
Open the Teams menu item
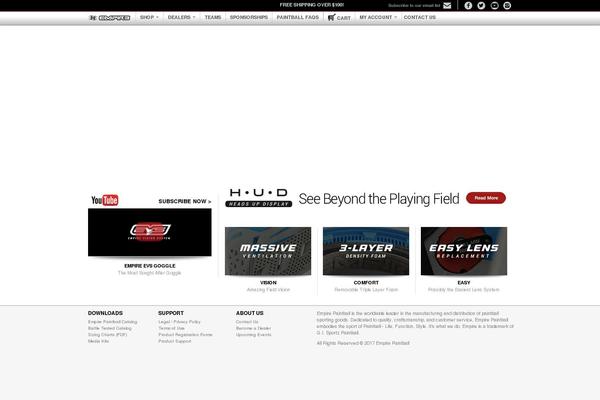[x=213, y=17]
